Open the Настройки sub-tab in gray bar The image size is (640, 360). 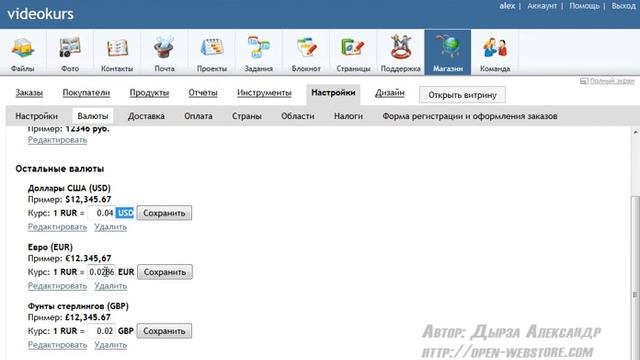pyautogui.click(x=36, y=116)
